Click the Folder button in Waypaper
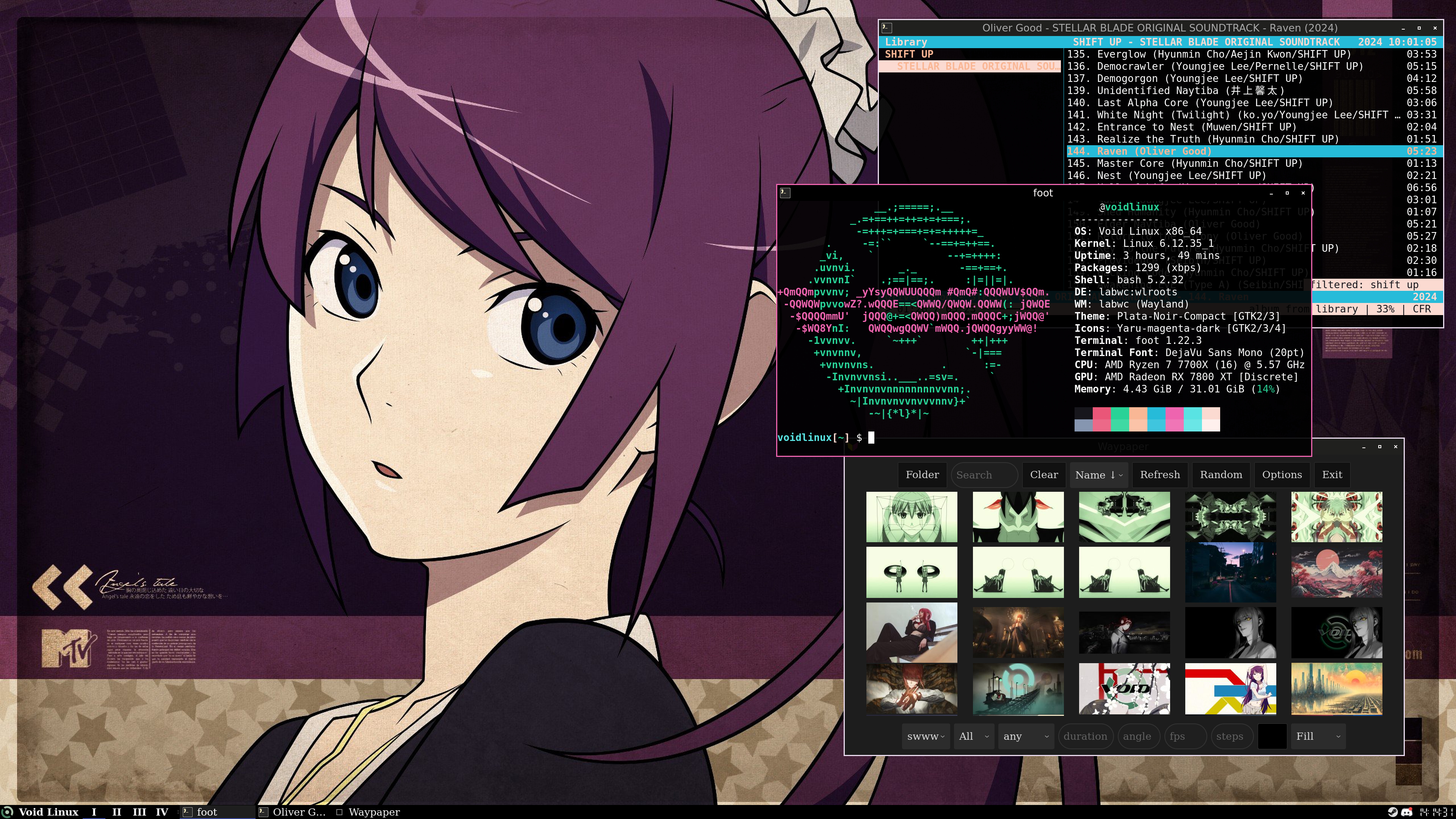The image size is (1456, 819). (x=923, y=475)
